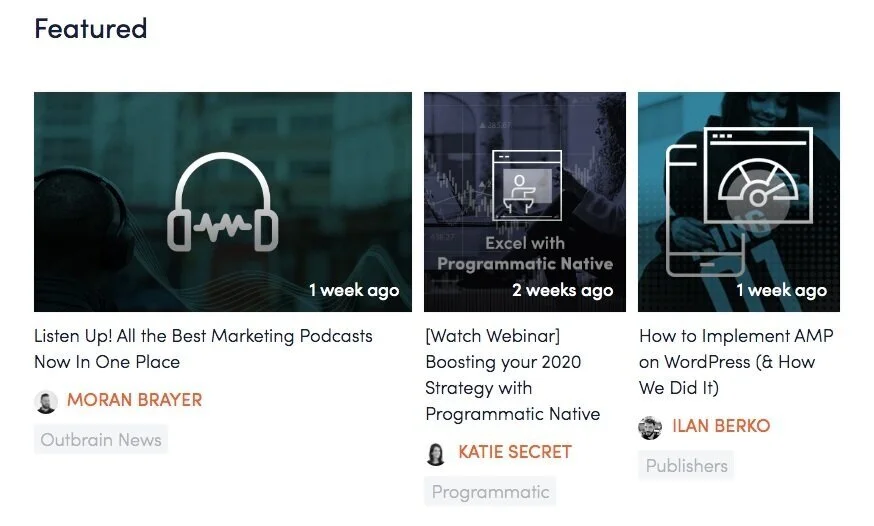
Task: Visit author ILAN BERKO's page
Action: point(721,426)
